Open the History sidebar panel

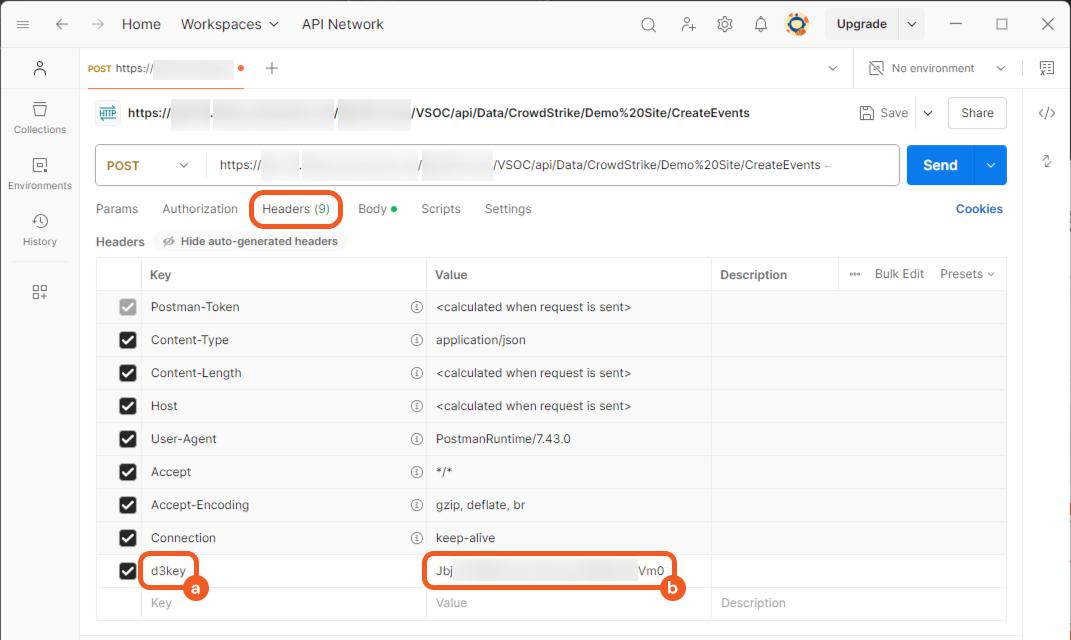(40, 229)
